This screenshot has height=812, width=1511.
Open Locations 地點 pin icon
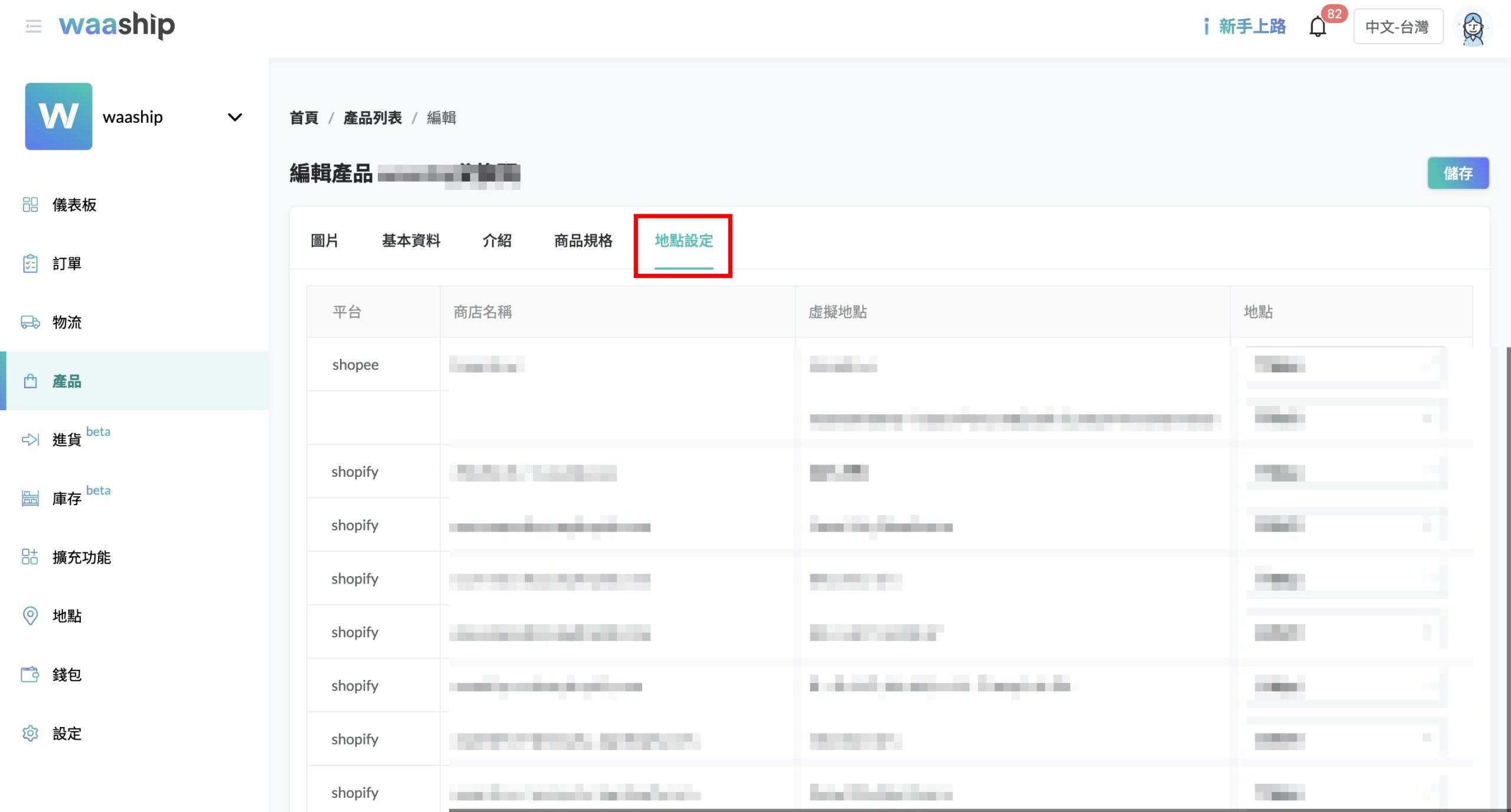(x=30, y=616)
